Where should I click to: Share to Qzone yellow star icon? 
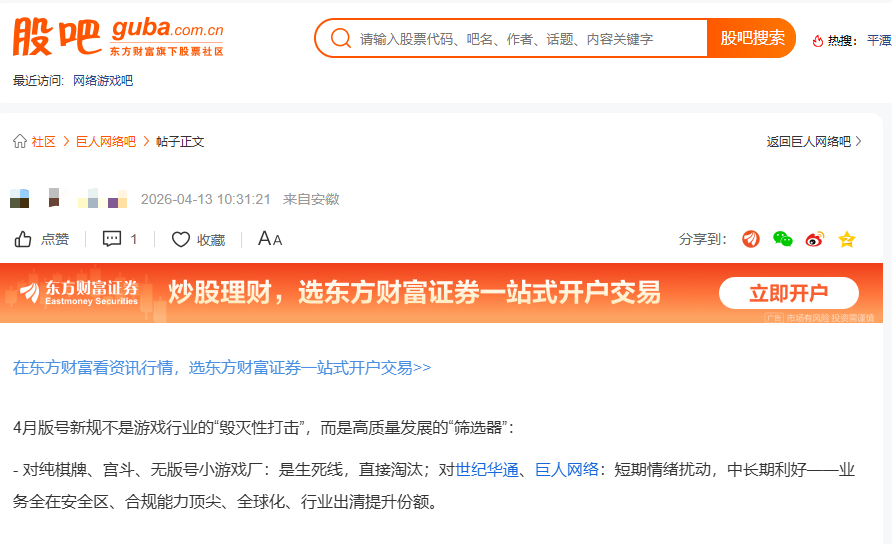pyautogui.click(x=846, y=240)
